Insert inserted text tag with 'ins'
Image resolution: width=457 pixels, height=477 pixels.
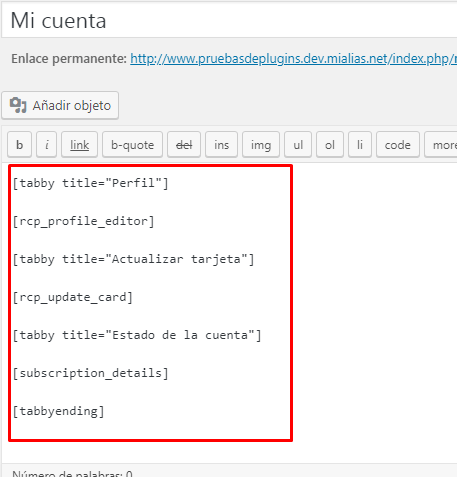(x=221, y=145)
